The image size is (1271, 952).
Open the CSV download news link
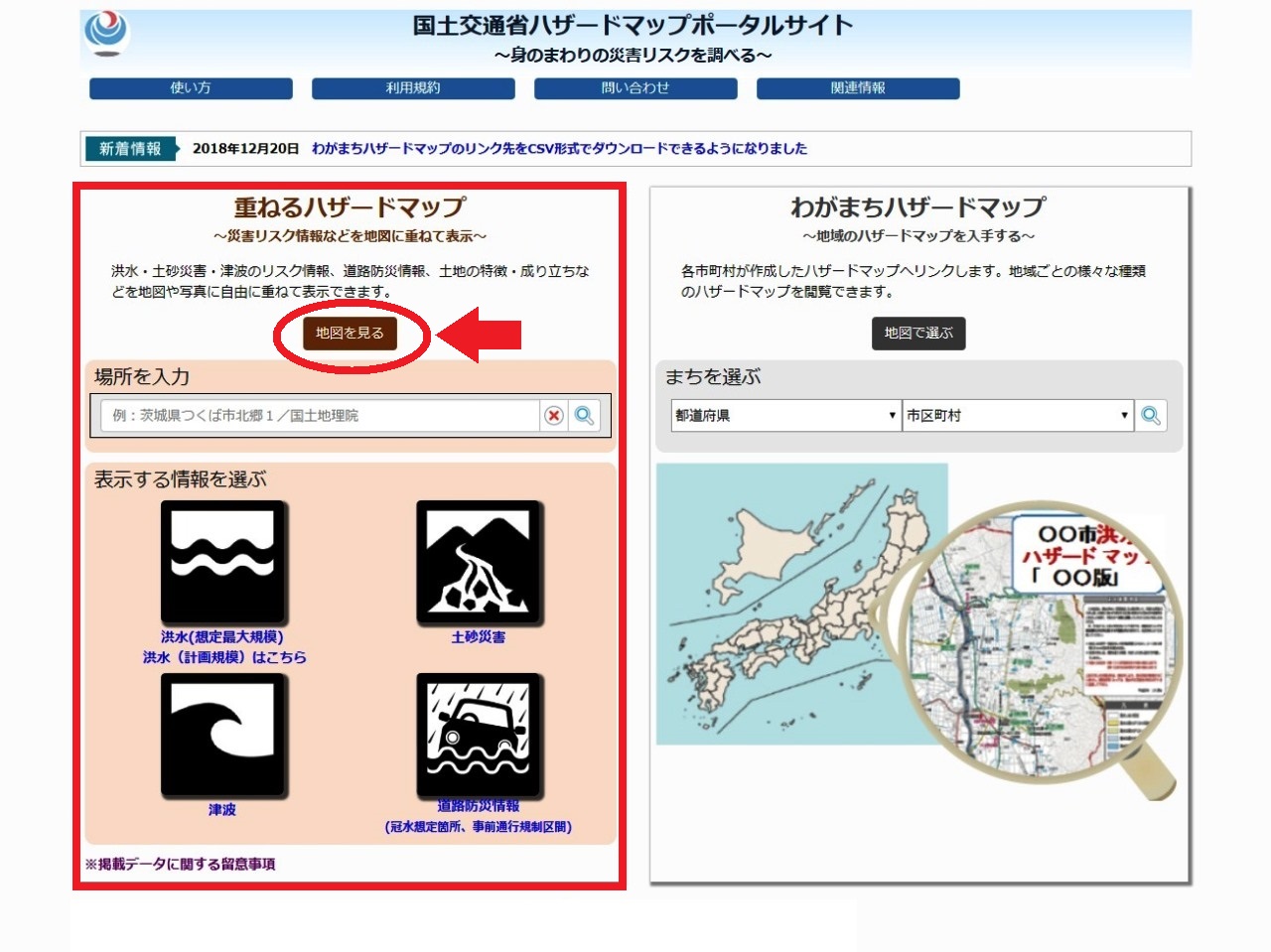point(559,149)
